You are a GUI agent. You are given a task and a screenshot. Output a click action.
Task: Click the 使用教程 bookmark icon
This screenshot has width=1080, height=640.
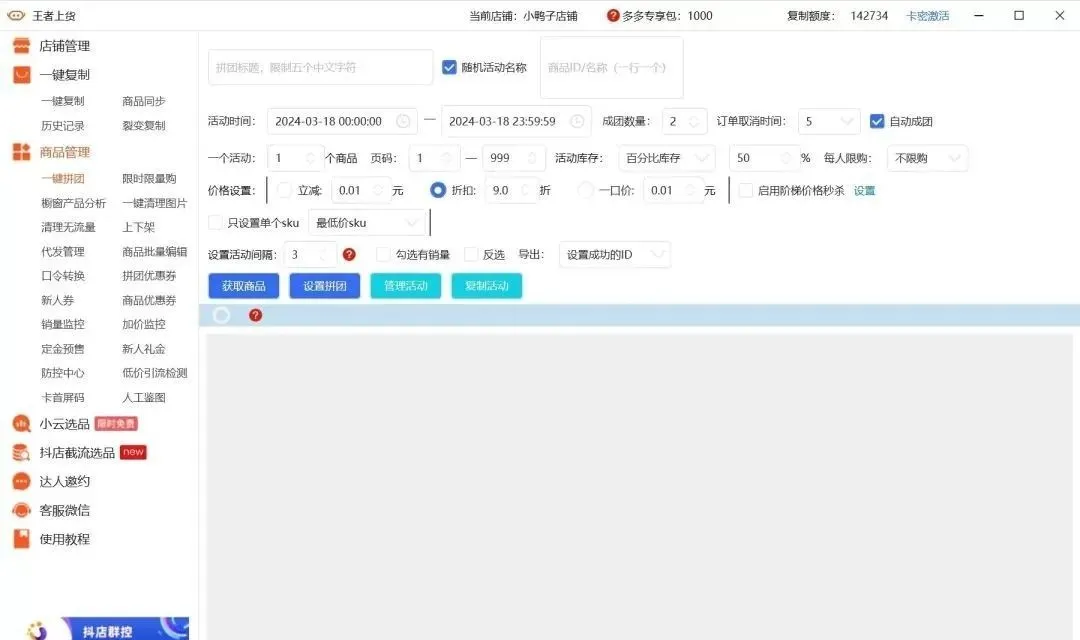[x=21, y=539]
